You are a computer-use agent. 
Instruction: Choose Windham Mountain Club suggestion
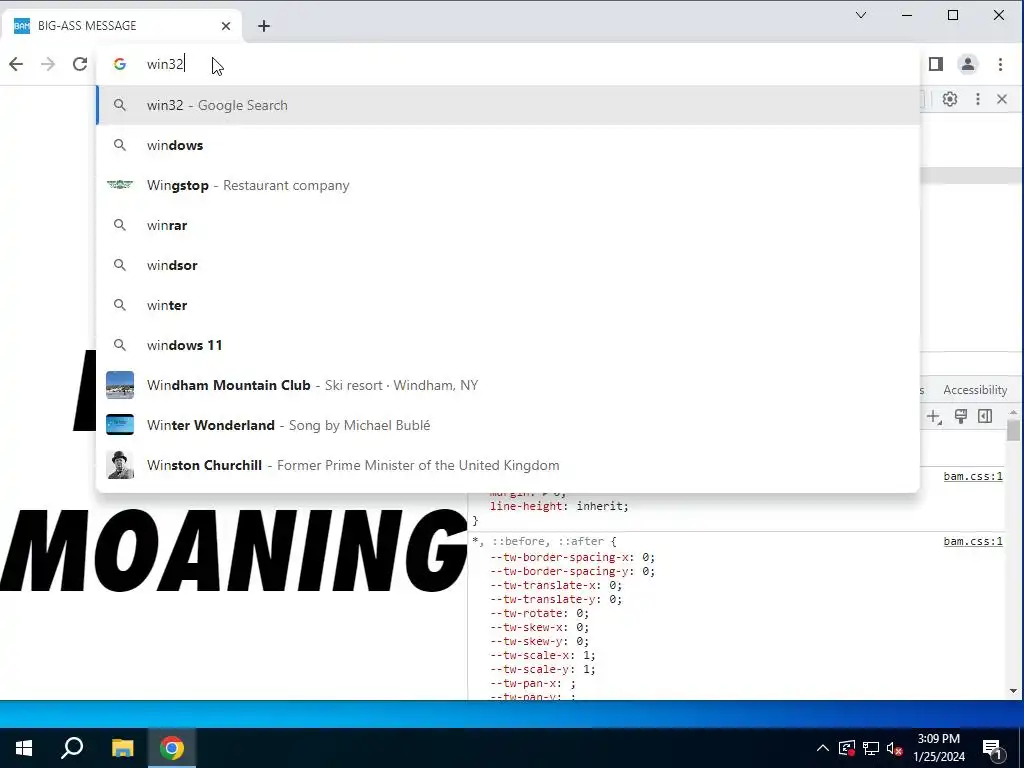(507, 385)
